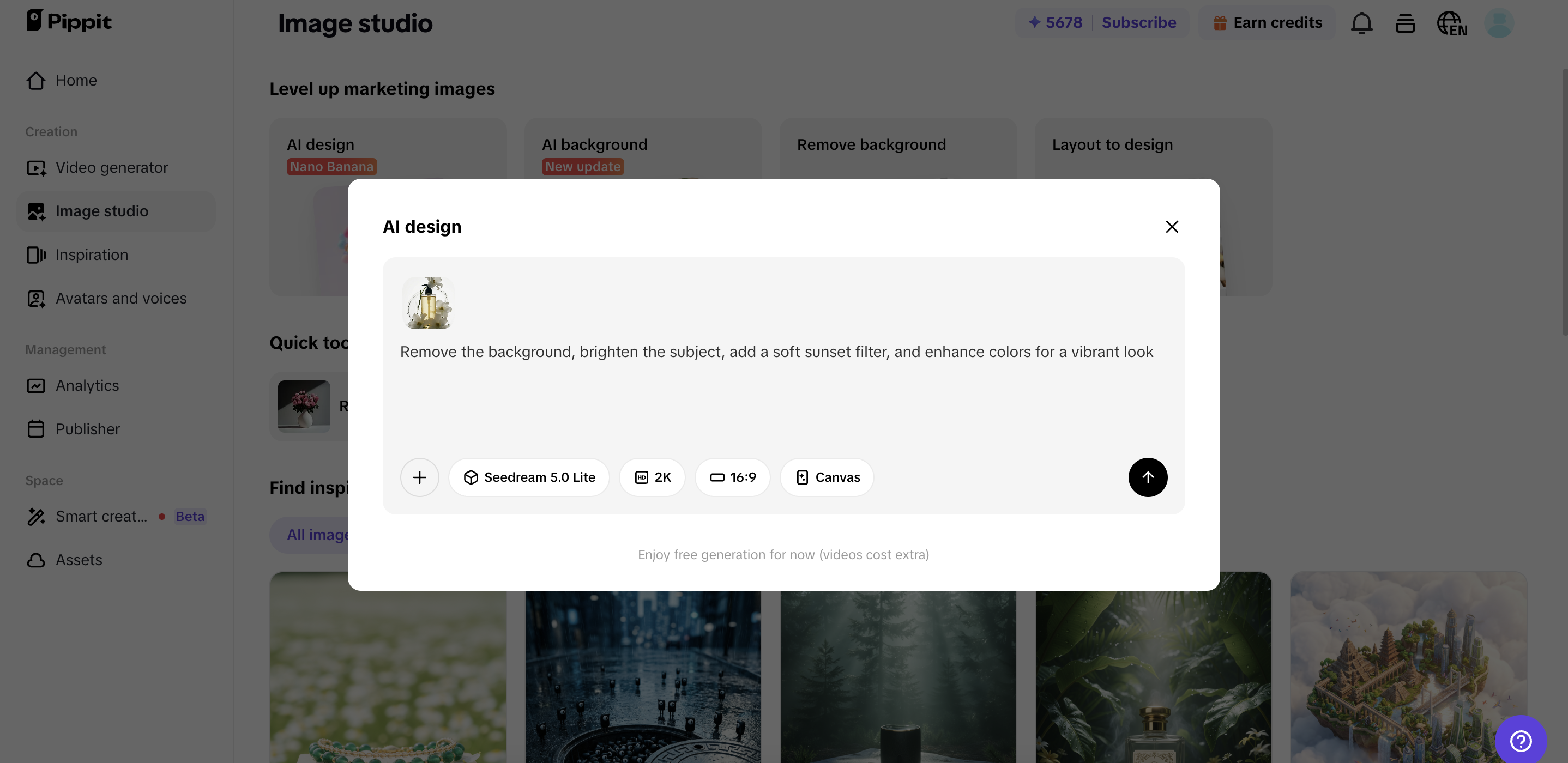Open the language globe EN icon

point(1452,23)
